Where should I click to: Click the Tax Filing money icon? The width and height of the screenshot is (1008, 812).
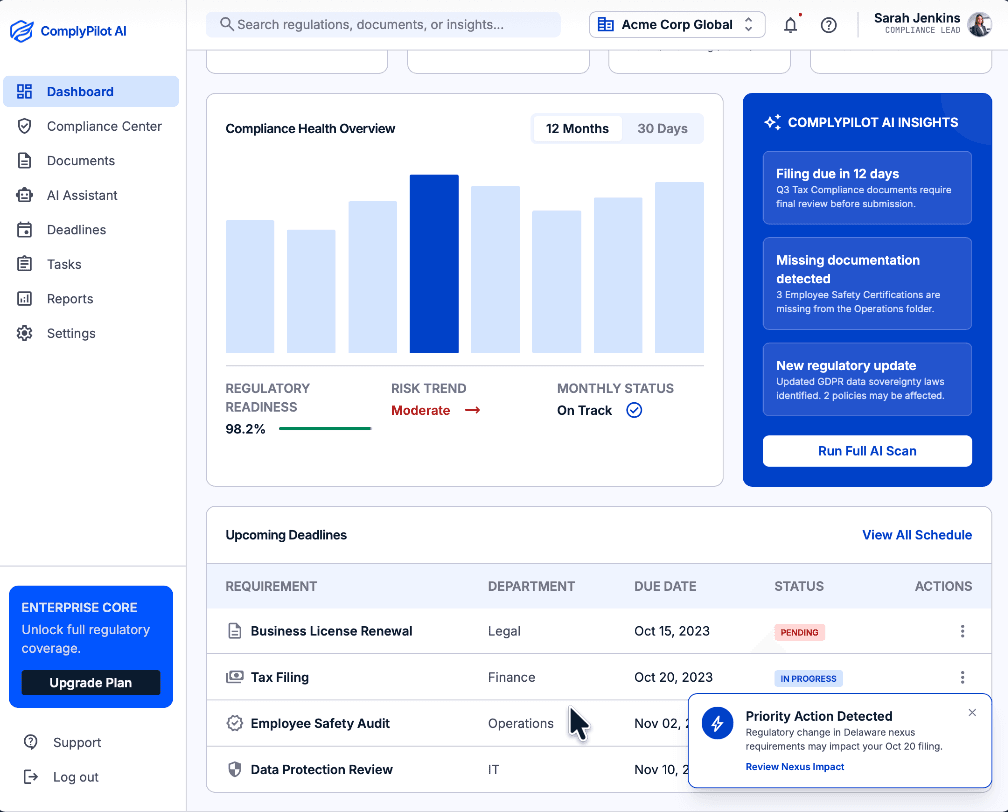235,677
